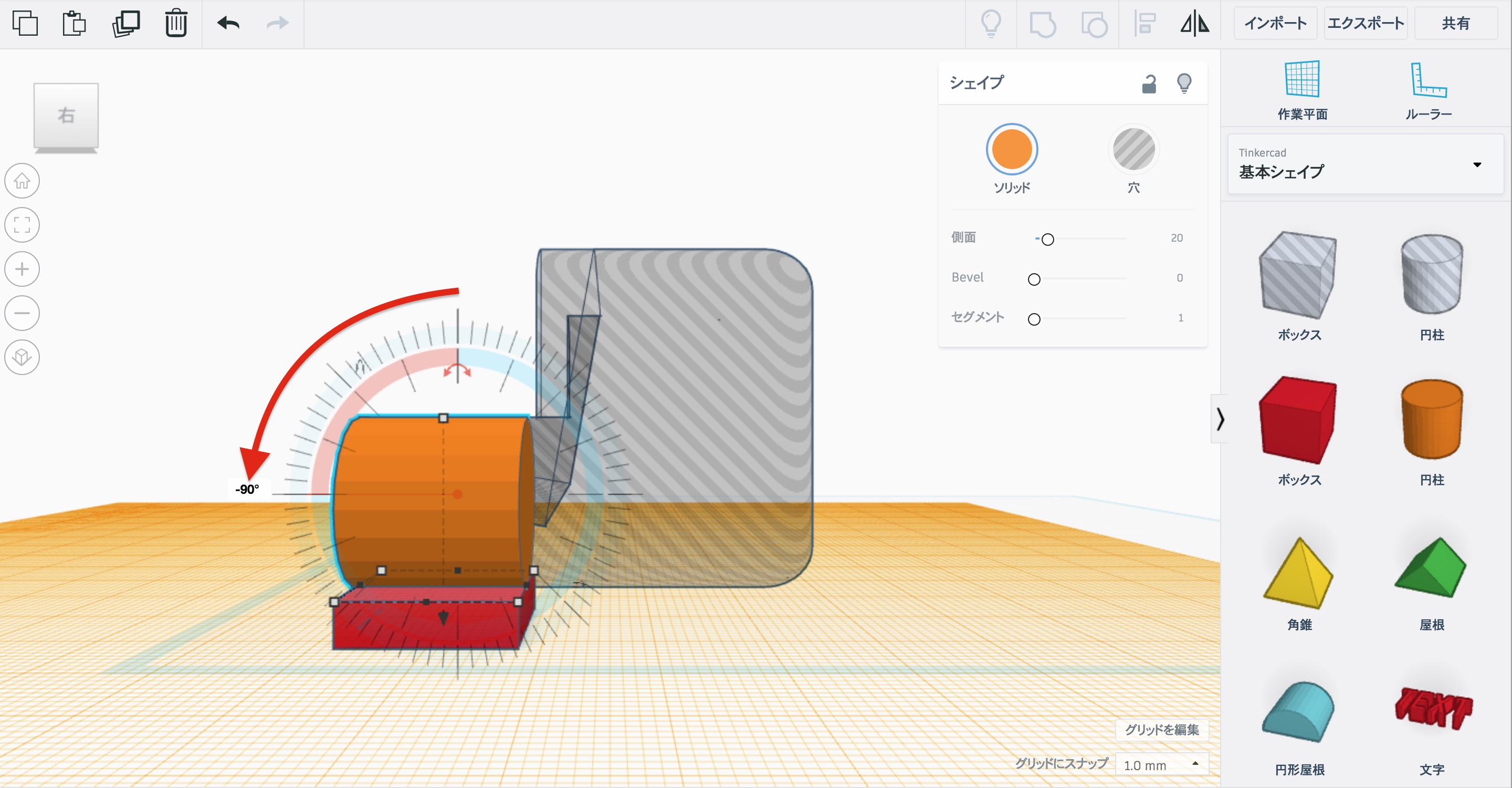Delete selection with the trash icon
1512x788 pixels.
pos(175,24)
